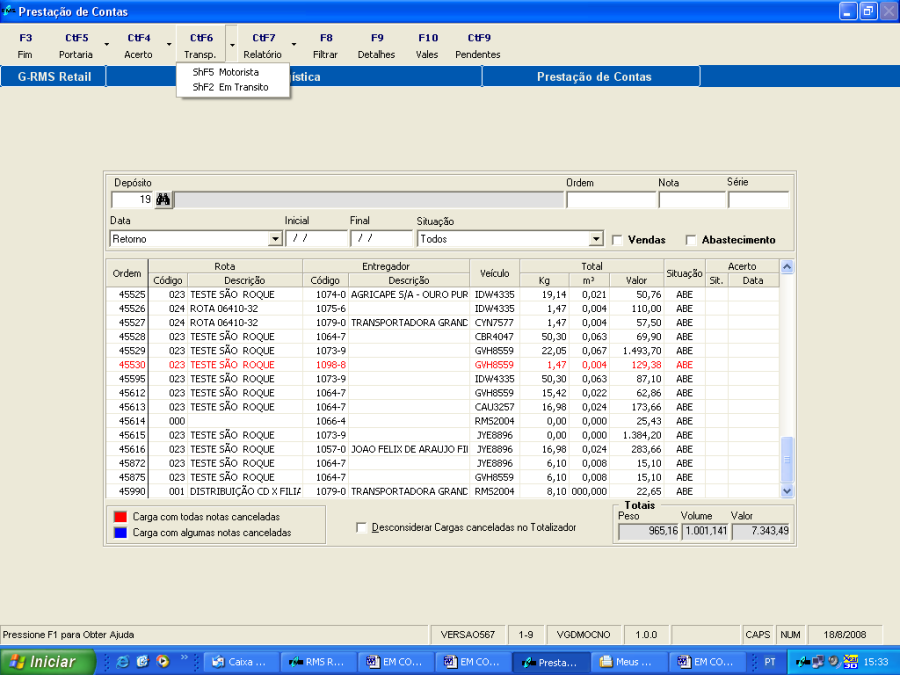900x675 pixels.
Task: Open Internet Explorer from quick launch
Action: [122, 662]
